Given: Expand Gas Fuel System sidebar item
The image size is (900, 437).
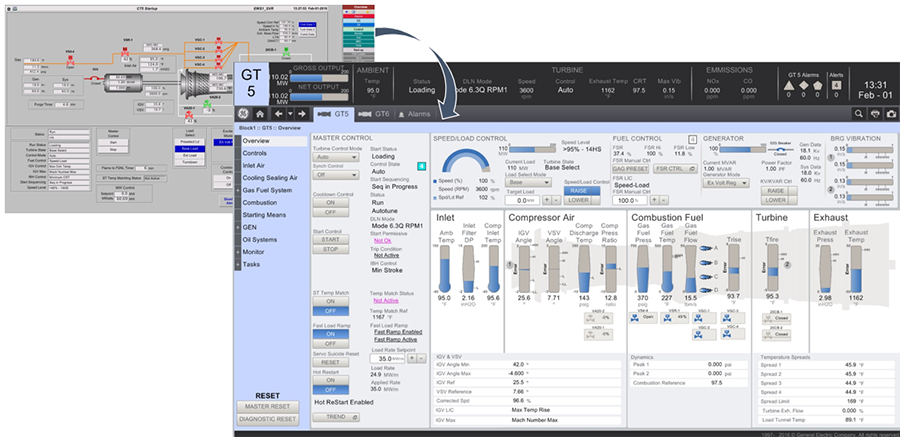Looking at the screenshot, I should click(x=237, y=190).
